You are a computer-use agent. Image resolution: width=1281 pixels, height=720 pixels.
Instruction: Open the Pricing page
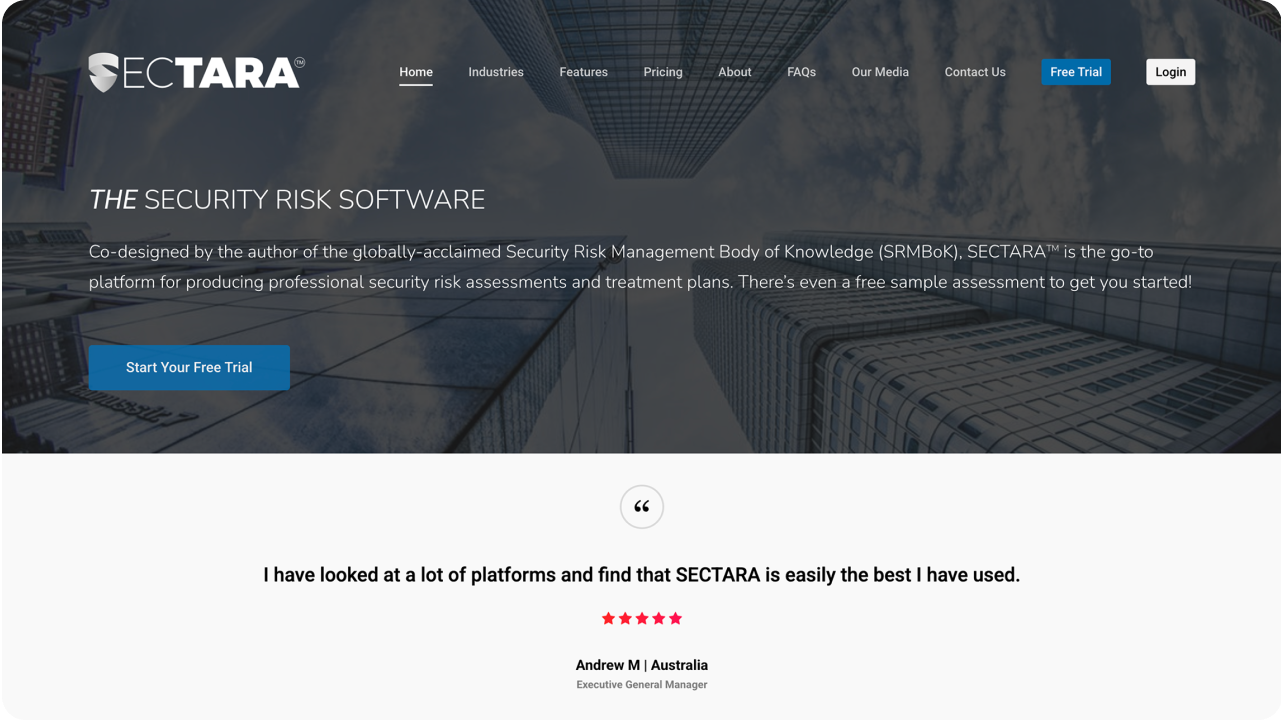tap(663, 72)
